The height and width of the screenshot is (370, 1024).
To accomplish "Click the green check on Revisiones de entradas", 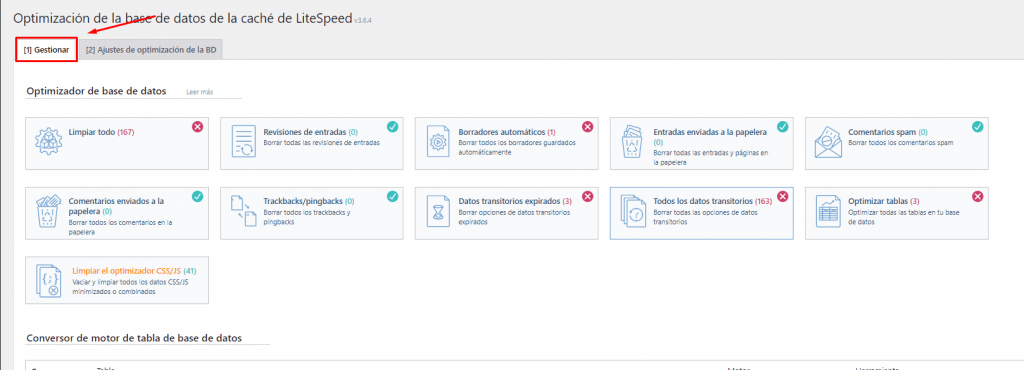I will tap(392, 127).
